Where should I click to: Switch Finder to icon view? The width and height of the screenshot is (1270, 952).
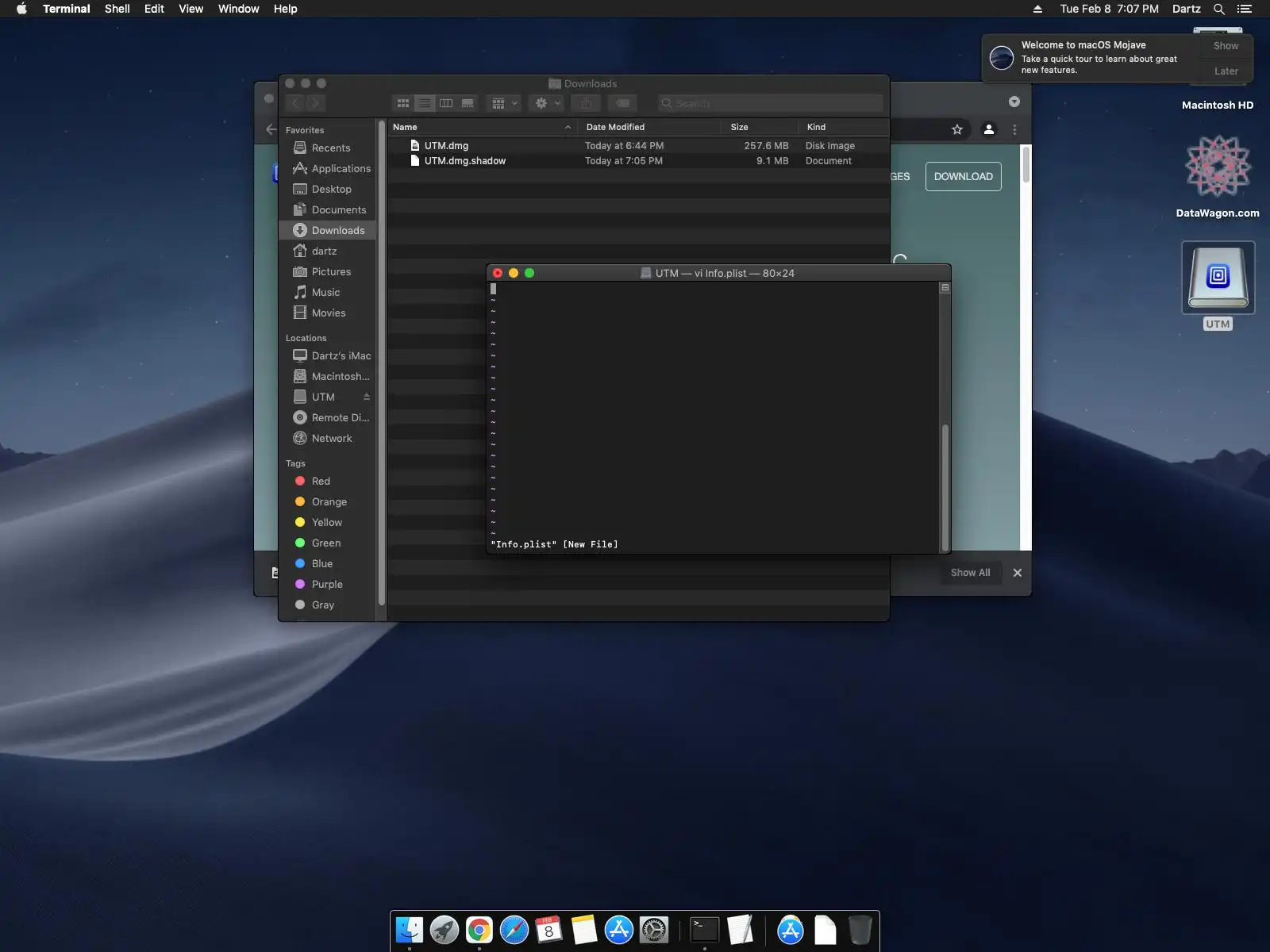[403, 103]
